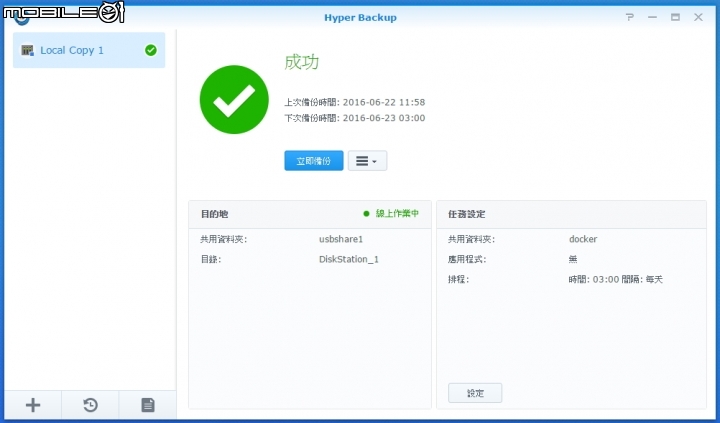
Task: Close the Hyper Backup window
Action: coord(698,17)
